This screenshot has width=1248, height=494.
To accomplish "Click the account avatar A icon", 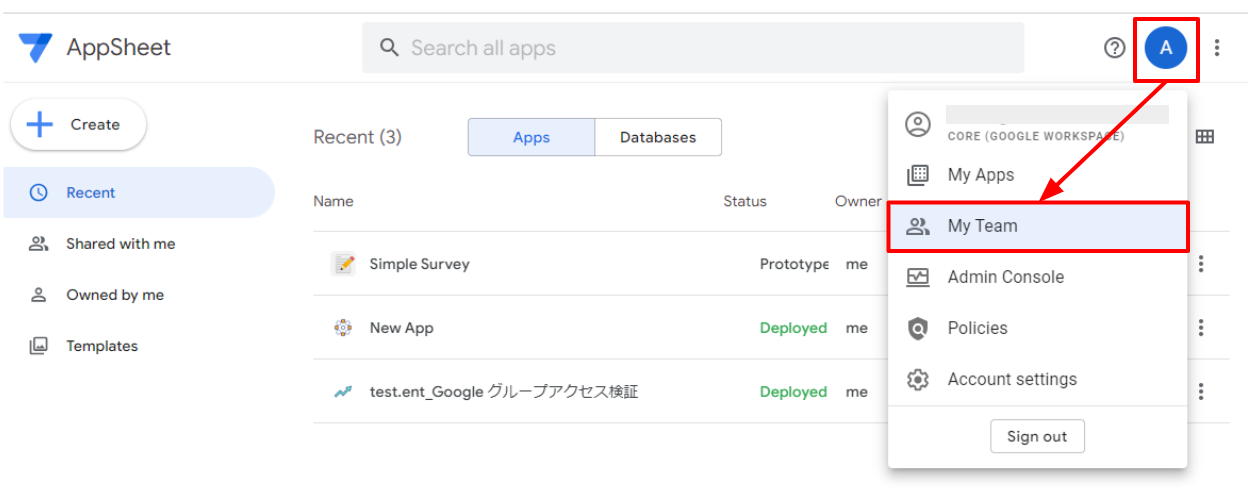I will click(x=1166, y=47).
